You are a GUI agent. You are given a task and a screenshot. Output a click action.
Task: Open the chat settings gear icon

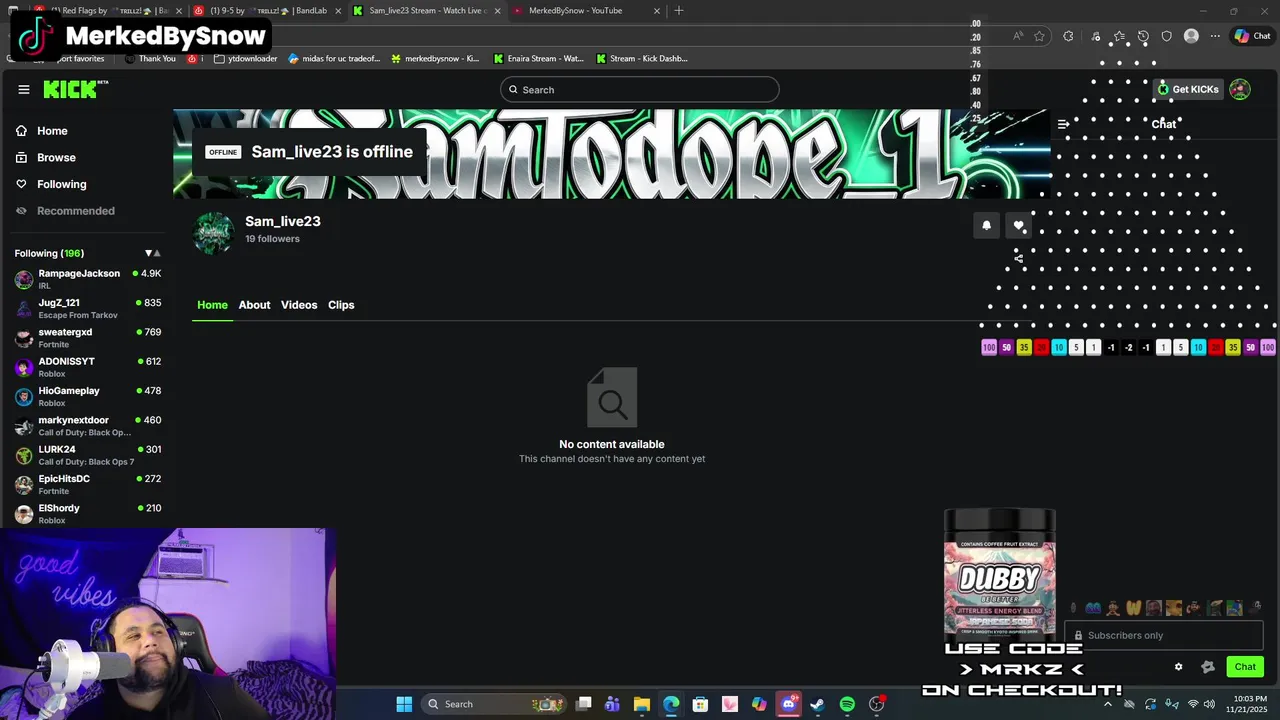[x=1178, y=667]
